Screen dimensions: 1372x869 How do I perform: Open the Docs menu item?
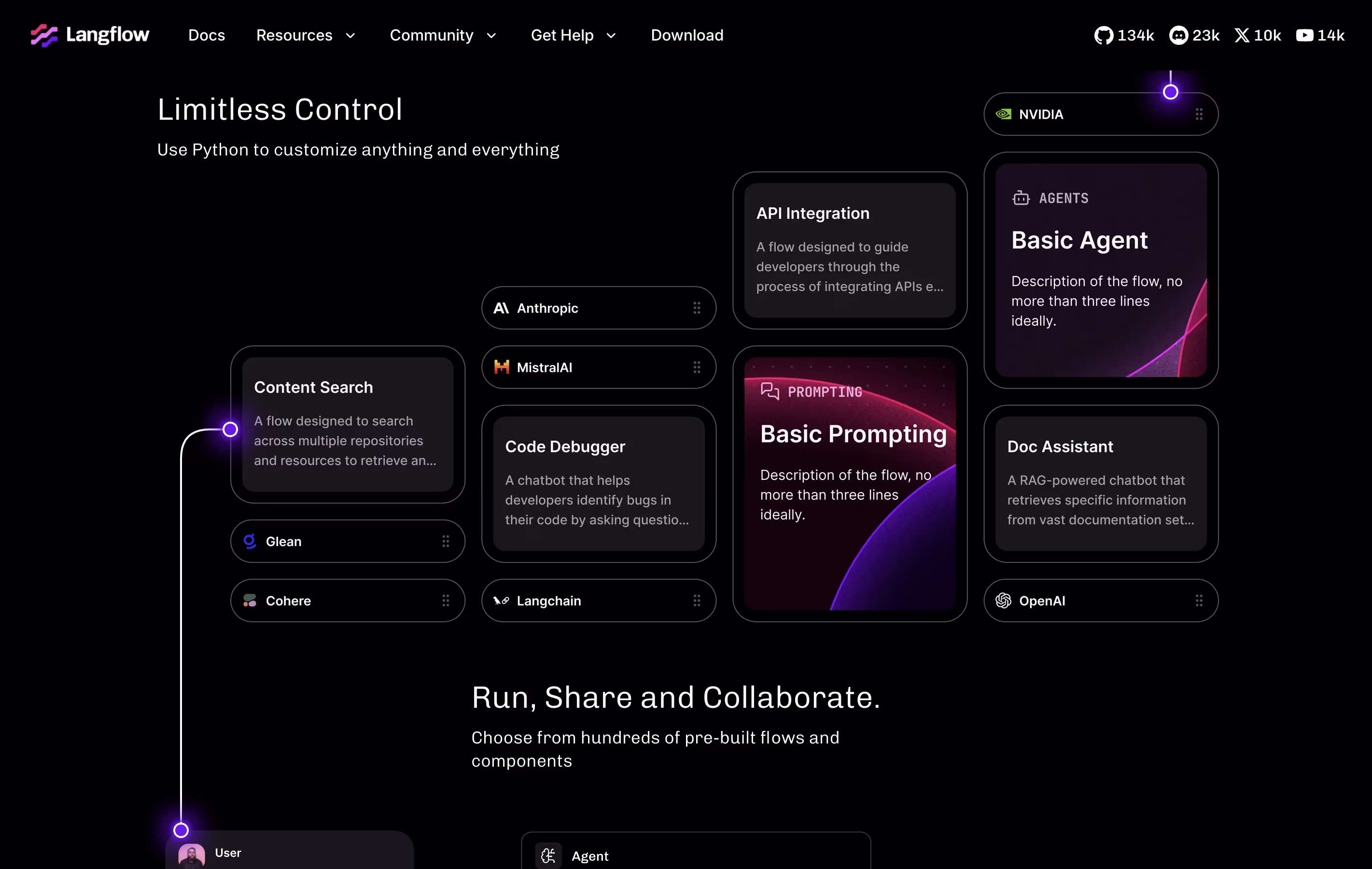(x=207, y=35)
